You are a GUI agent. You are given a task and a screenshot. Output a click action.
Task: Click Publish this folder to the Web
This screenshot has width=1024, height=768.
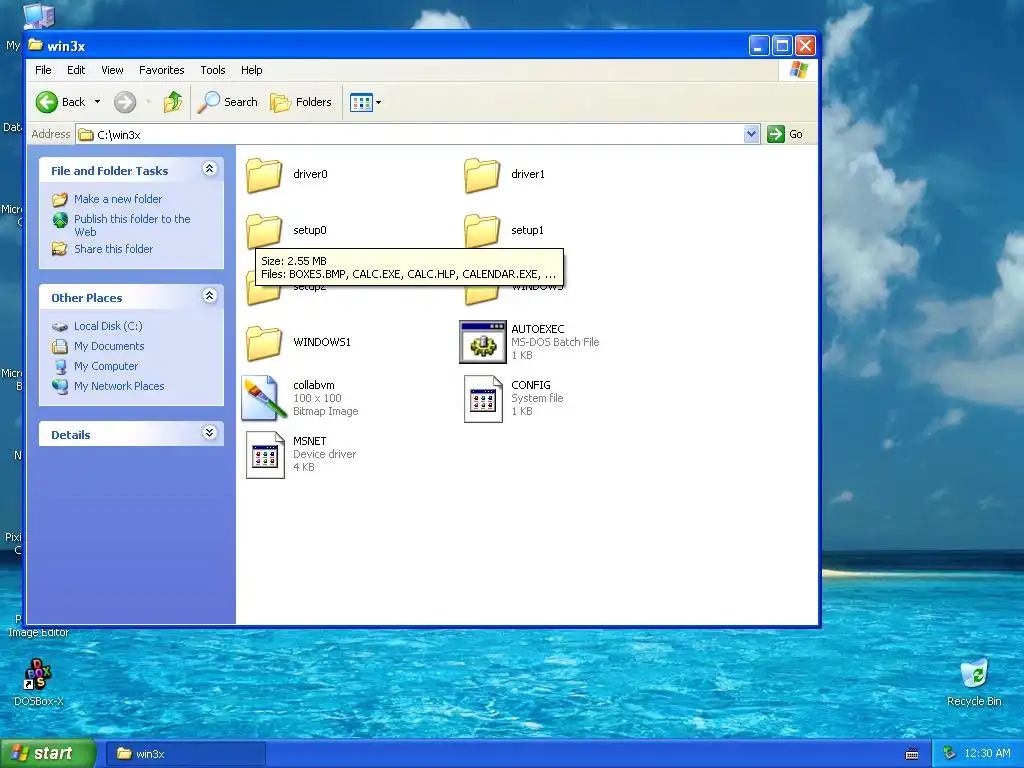pos(132,225)
